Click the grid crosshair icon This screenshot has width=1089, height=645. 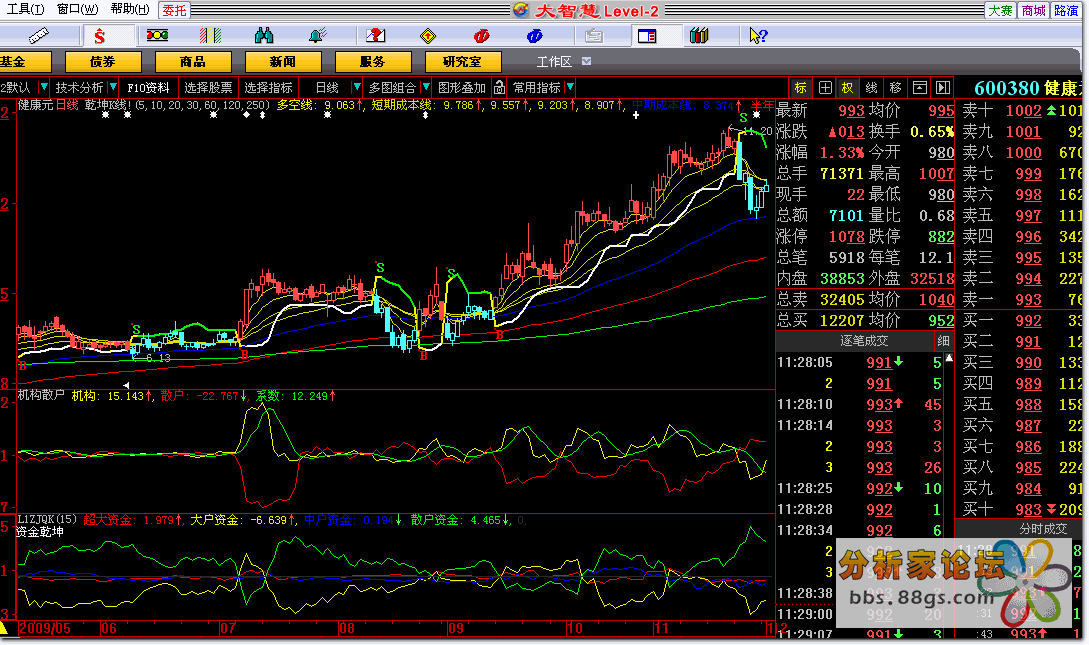click(x=825, y=87)
